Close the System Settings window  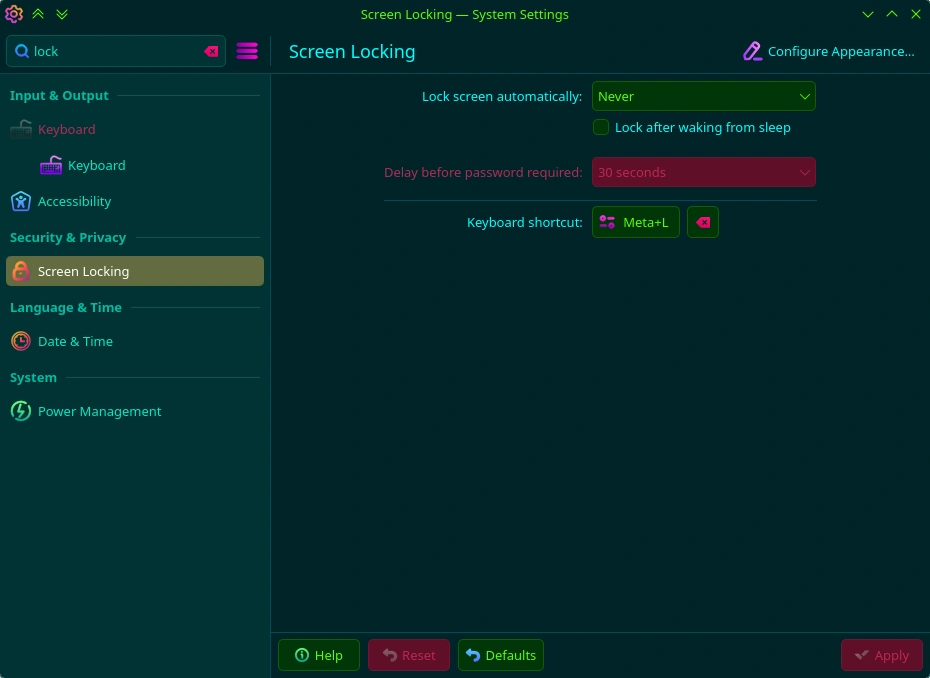916,14
